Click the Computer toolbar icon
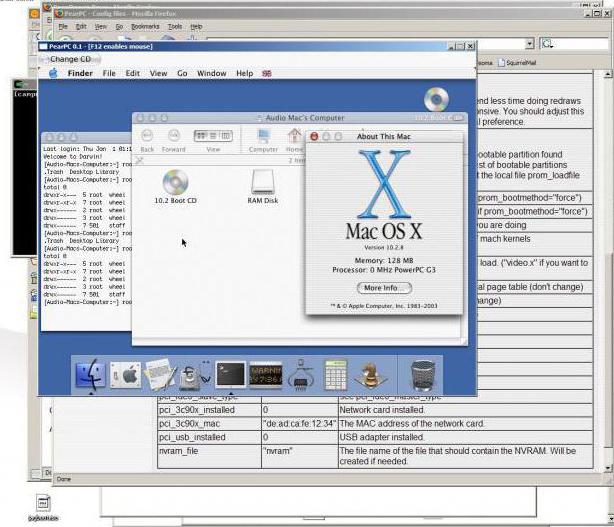Viewport: 614px width, 527px height. pos(263,141)
